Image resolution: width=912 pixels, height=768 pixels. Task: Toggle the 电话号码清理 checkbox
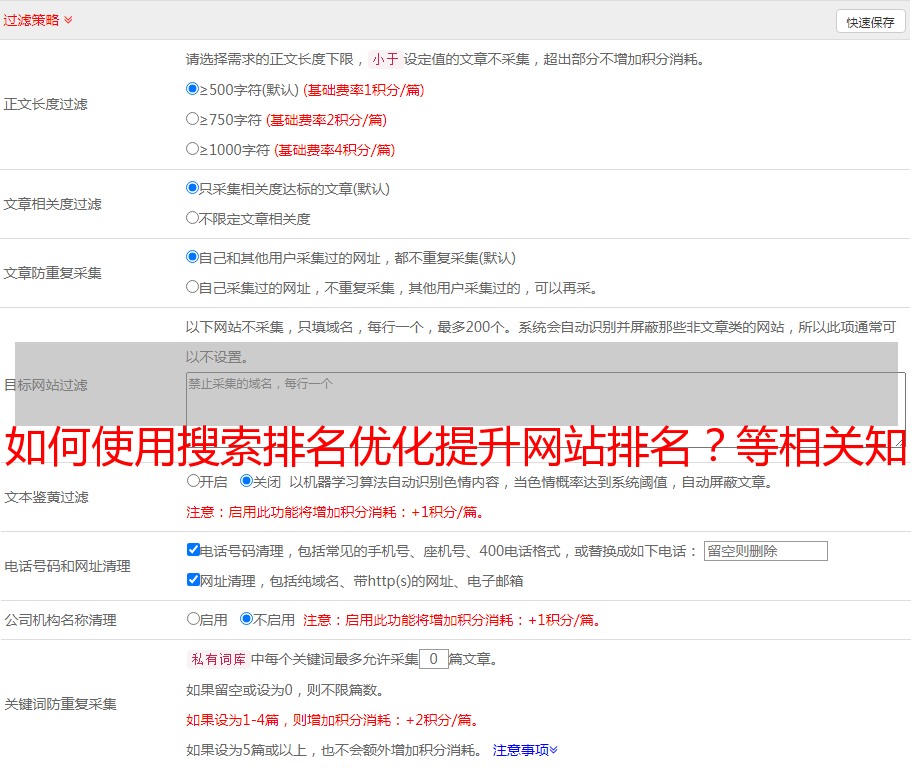coord(194,550)
